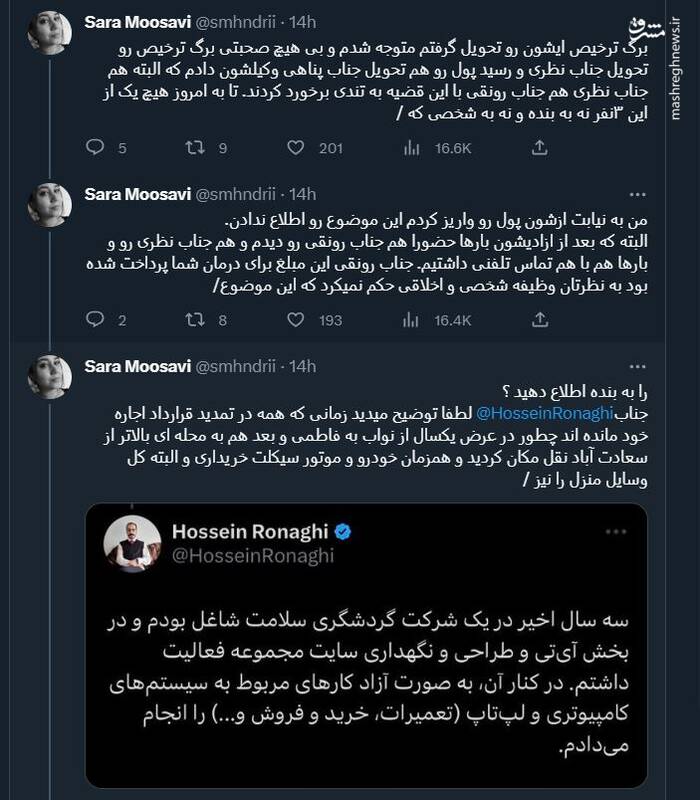Reply to the tweet showing 5 replies
This screenshot has height=800, width=700.
[95, 148]
